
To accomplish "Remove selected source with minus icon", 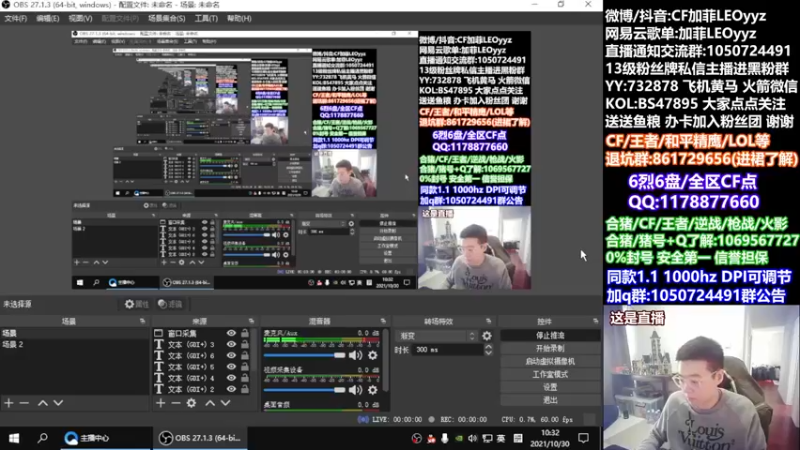I will click(176, 403).
